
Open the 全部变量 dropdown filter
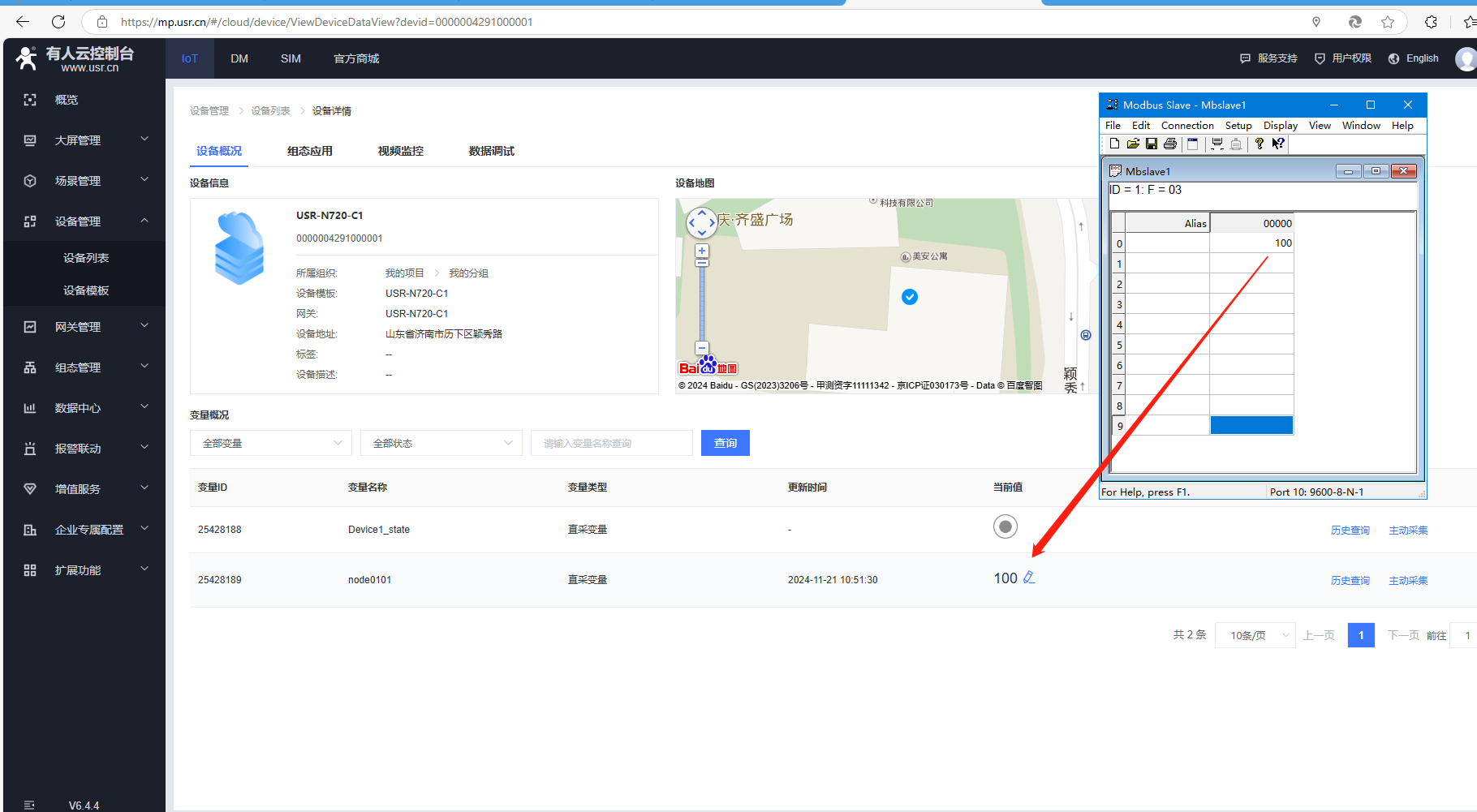coord(271,443)
